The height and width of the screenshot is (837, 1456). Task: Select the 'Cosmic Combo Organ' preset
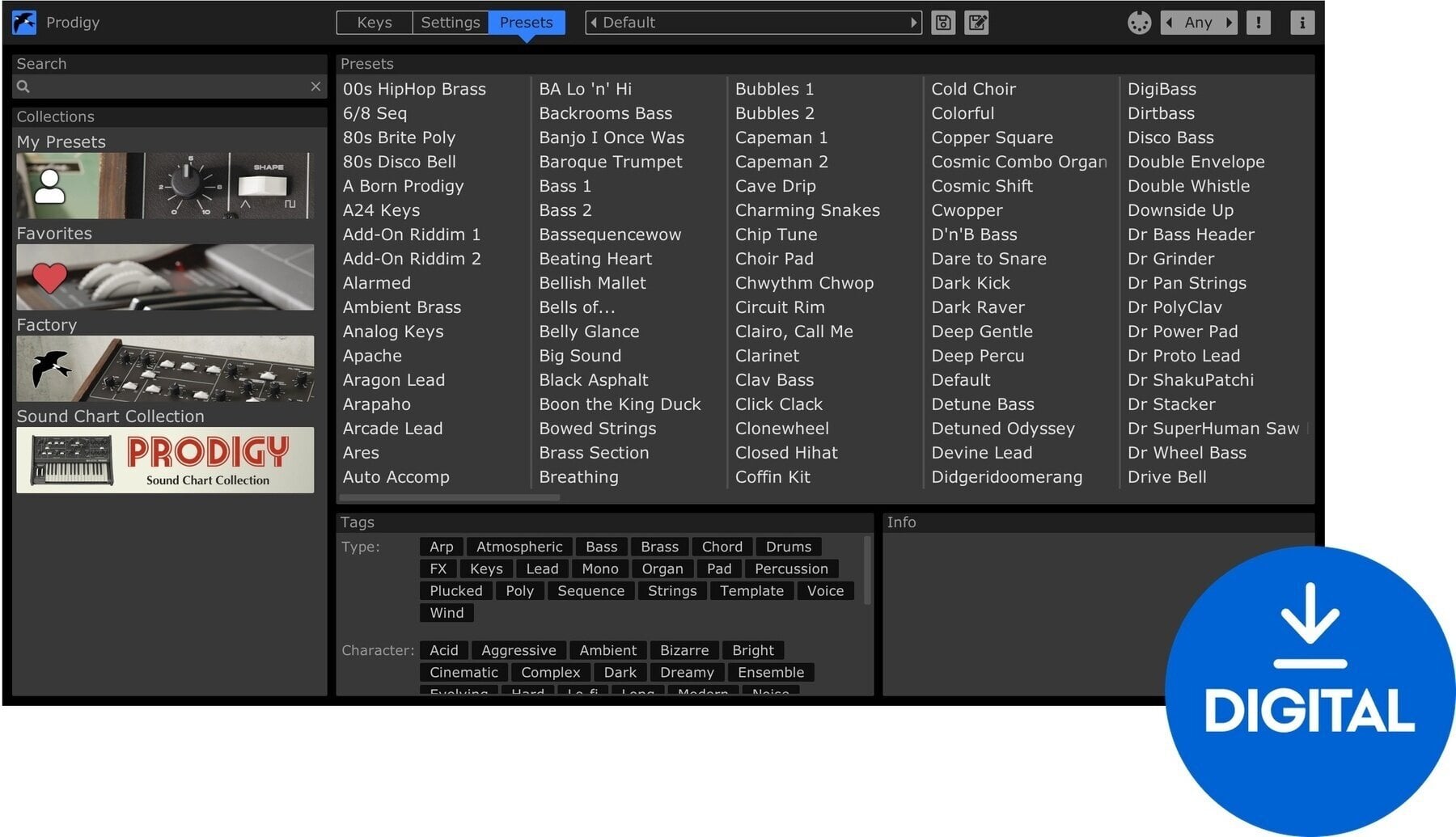[1019, 162]
